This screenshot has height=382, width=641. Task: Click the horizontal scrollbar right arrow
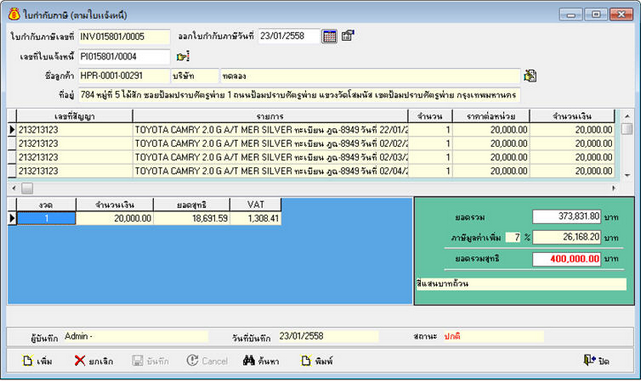pyautogui.click(x=614, y=188)
